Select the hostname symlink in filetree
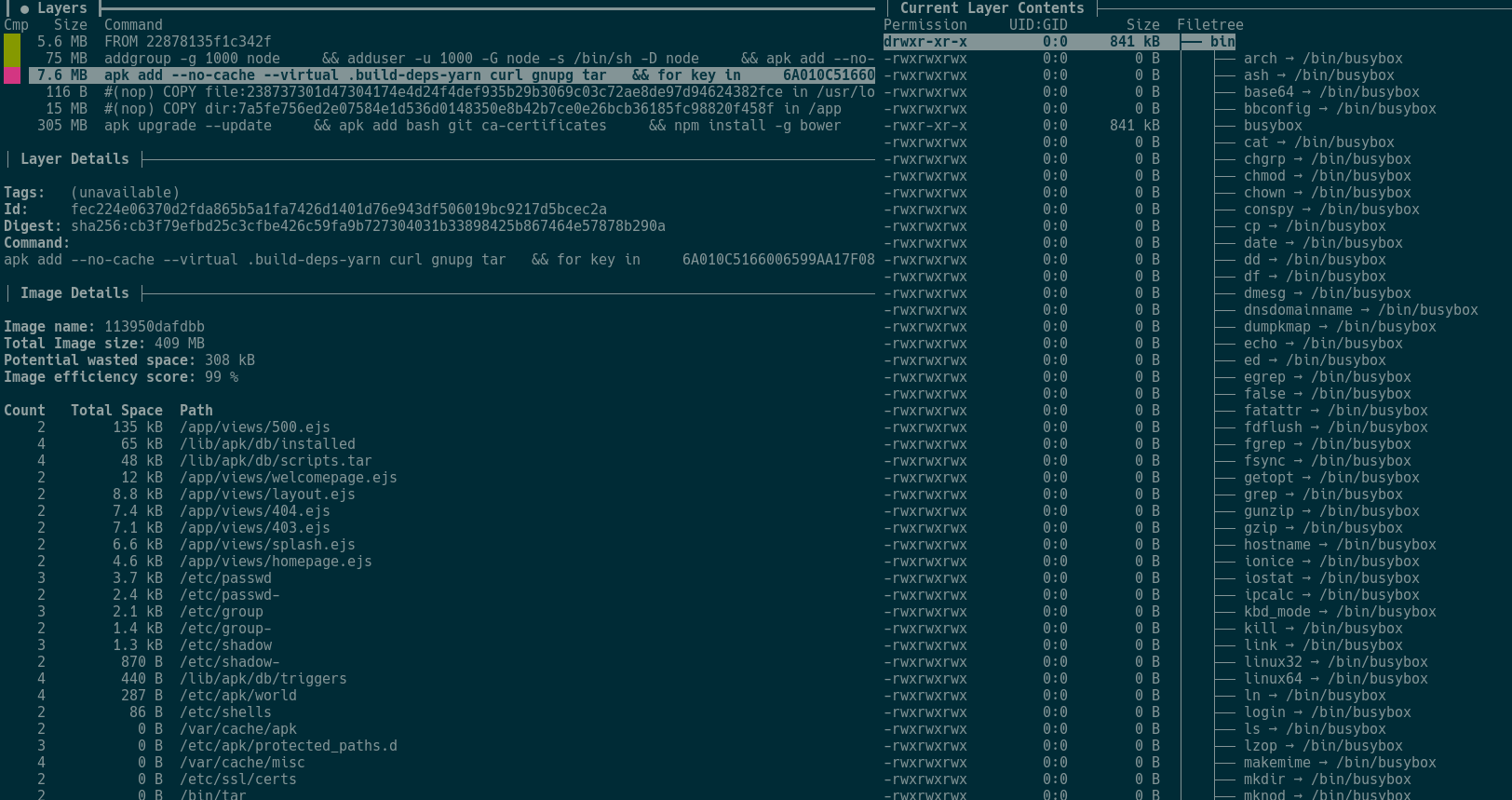1512x800 pixels. click(1276, 545)
